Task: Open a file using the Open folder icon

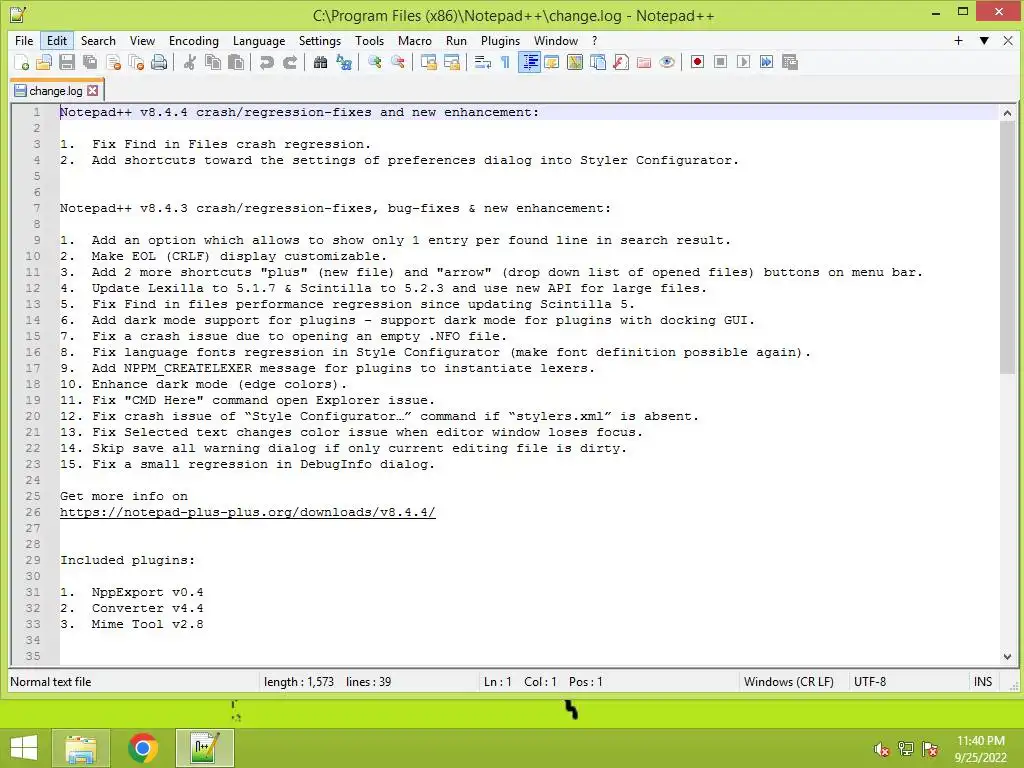Action: 44,62
